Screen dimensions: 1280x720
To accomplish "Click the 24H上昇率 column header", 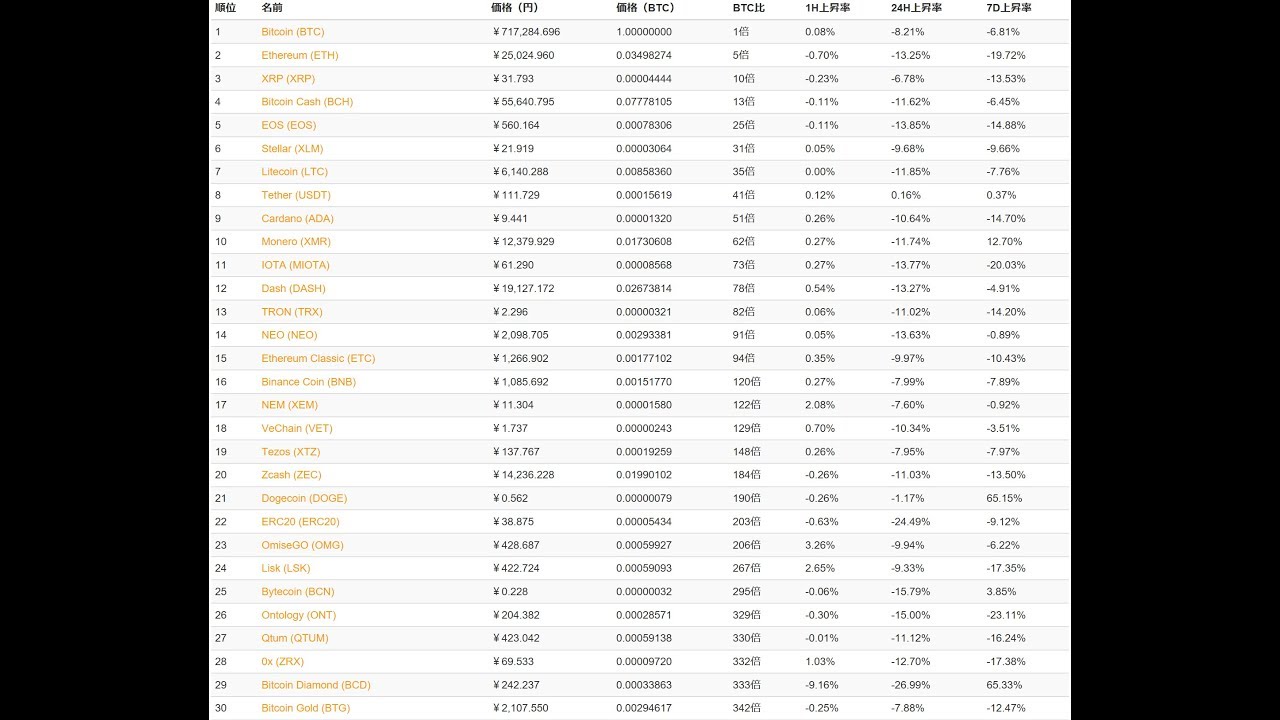I will coord(916,8).
